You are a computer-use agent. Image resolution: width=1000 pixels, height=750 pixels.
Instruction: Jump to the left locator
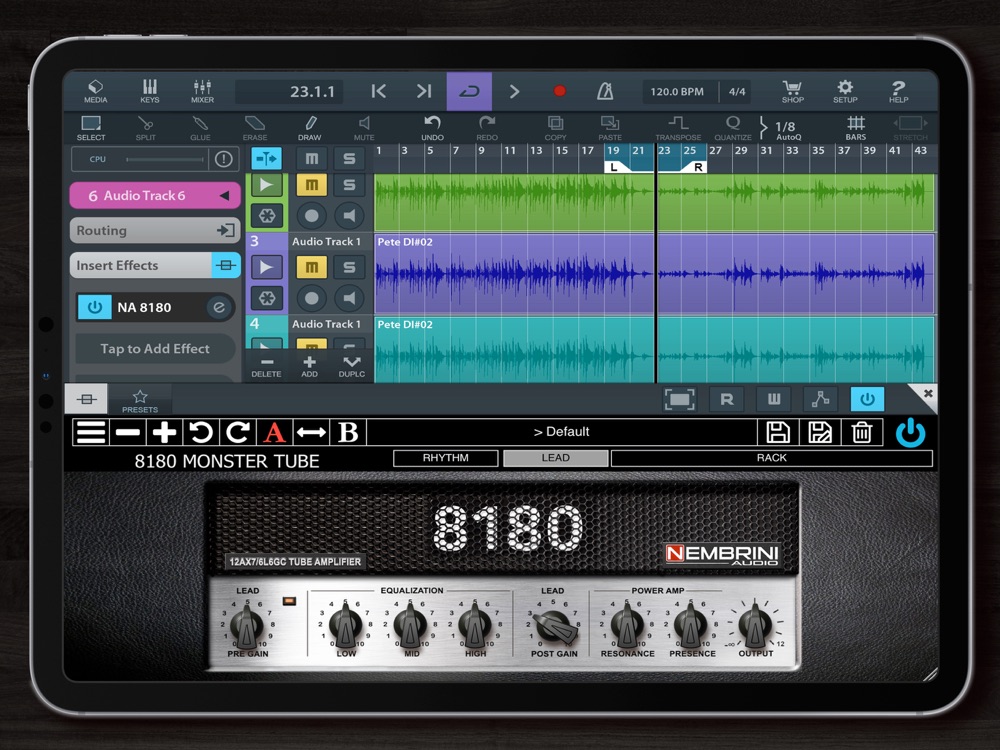click(378, 91)
